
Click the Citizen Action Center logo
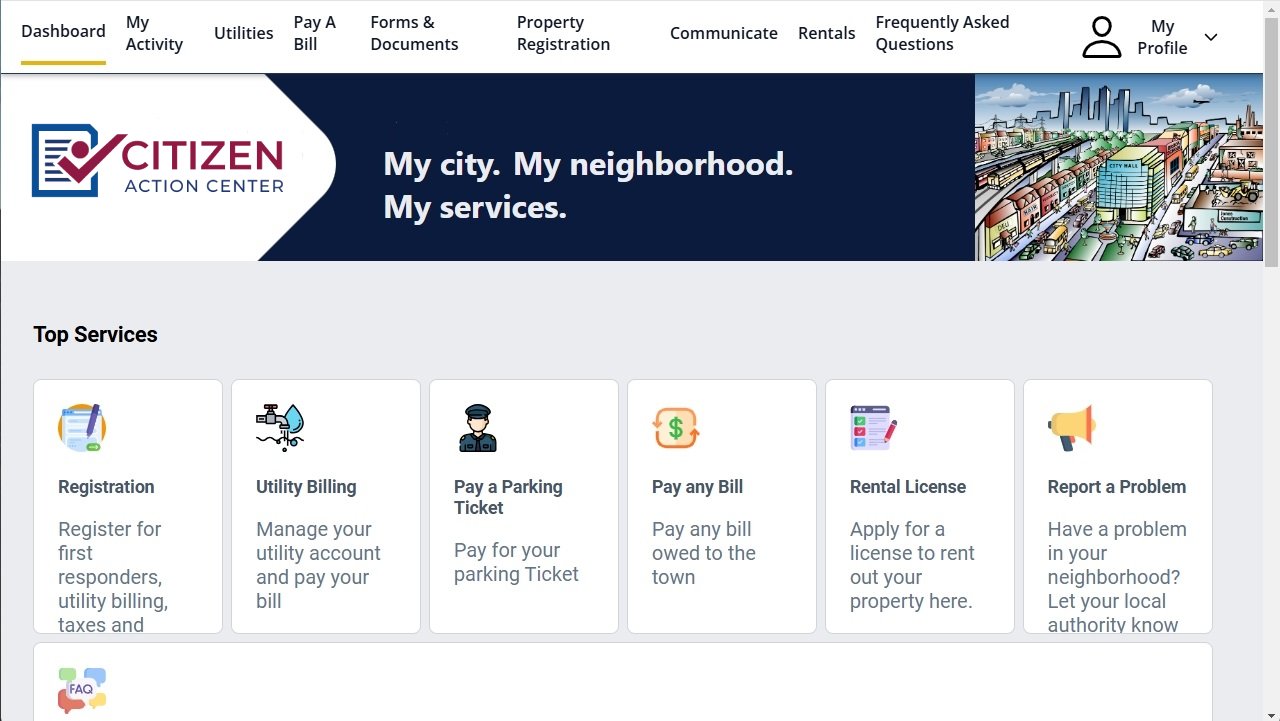(158, 160)
